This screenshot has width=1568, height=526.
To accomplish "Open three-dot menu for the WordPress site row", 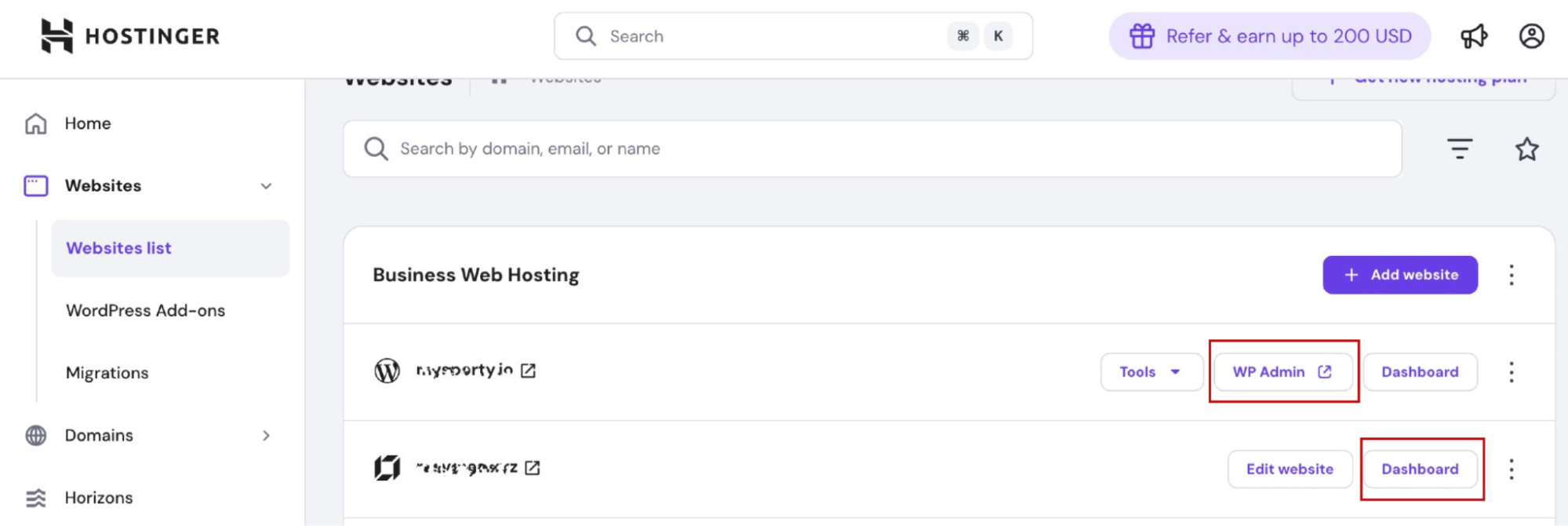I will coord(1512,372).
